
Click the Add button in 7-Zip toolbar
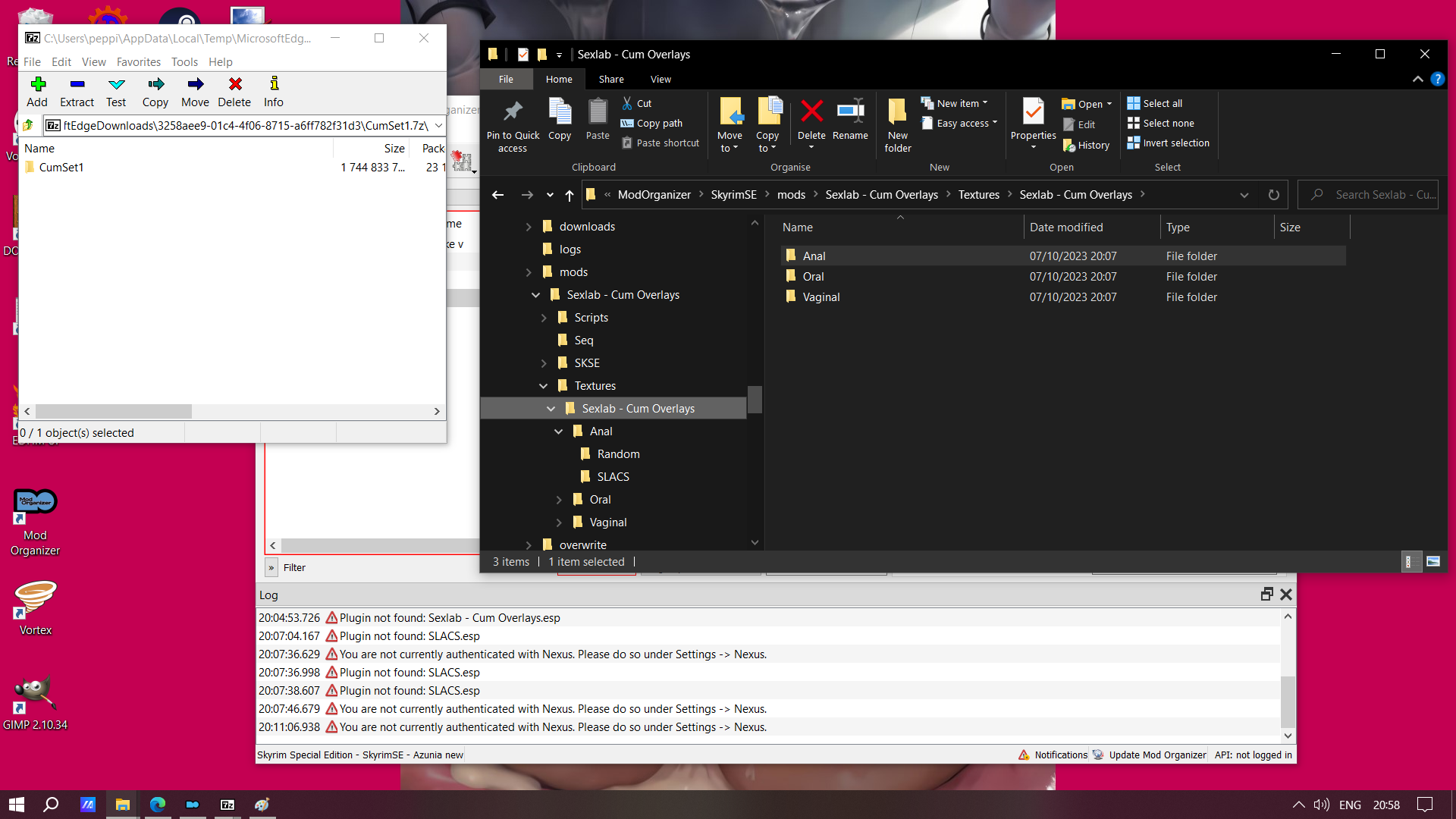(37, 92)
